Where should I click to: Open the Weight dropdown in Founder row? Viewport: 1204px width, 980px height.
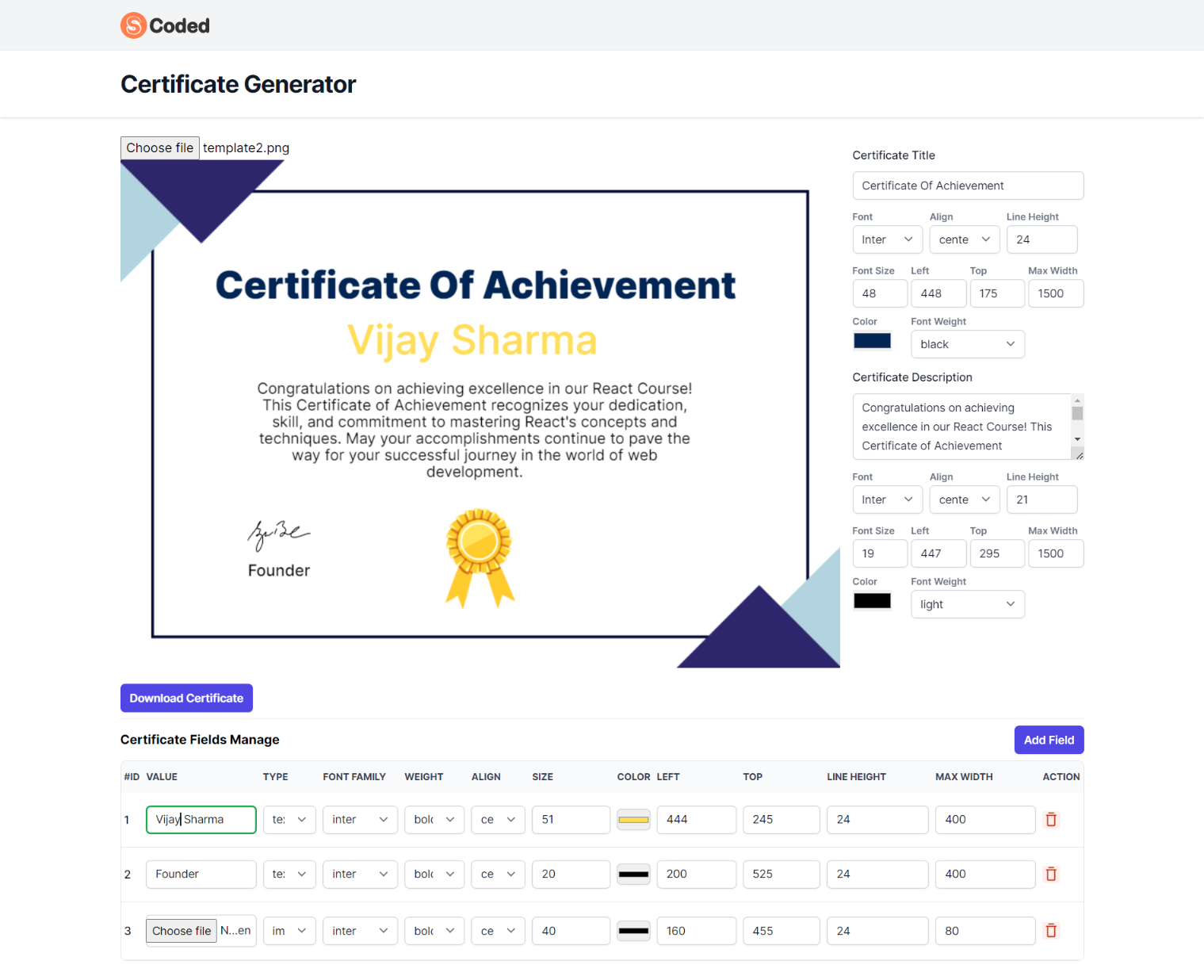434,874
